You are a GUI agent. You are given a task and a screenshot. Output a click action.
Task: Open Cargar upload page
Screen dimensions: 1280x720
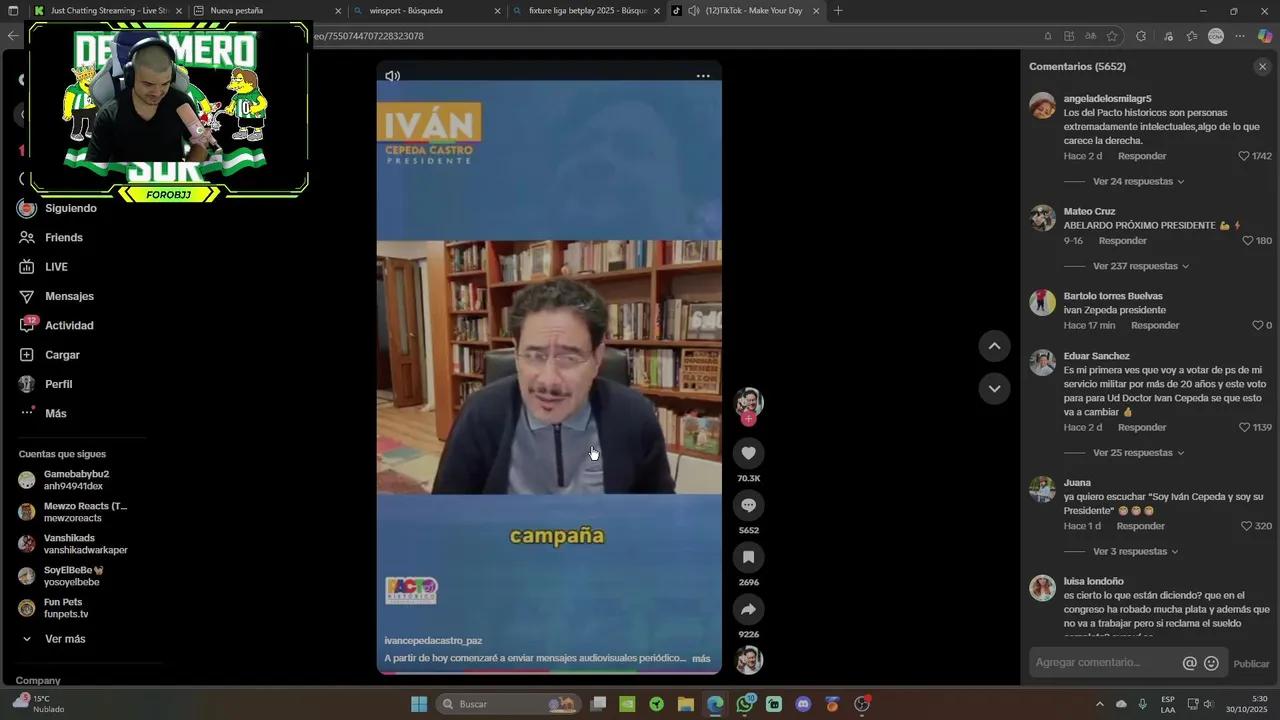pyautogui.click(x=62, y=355)
